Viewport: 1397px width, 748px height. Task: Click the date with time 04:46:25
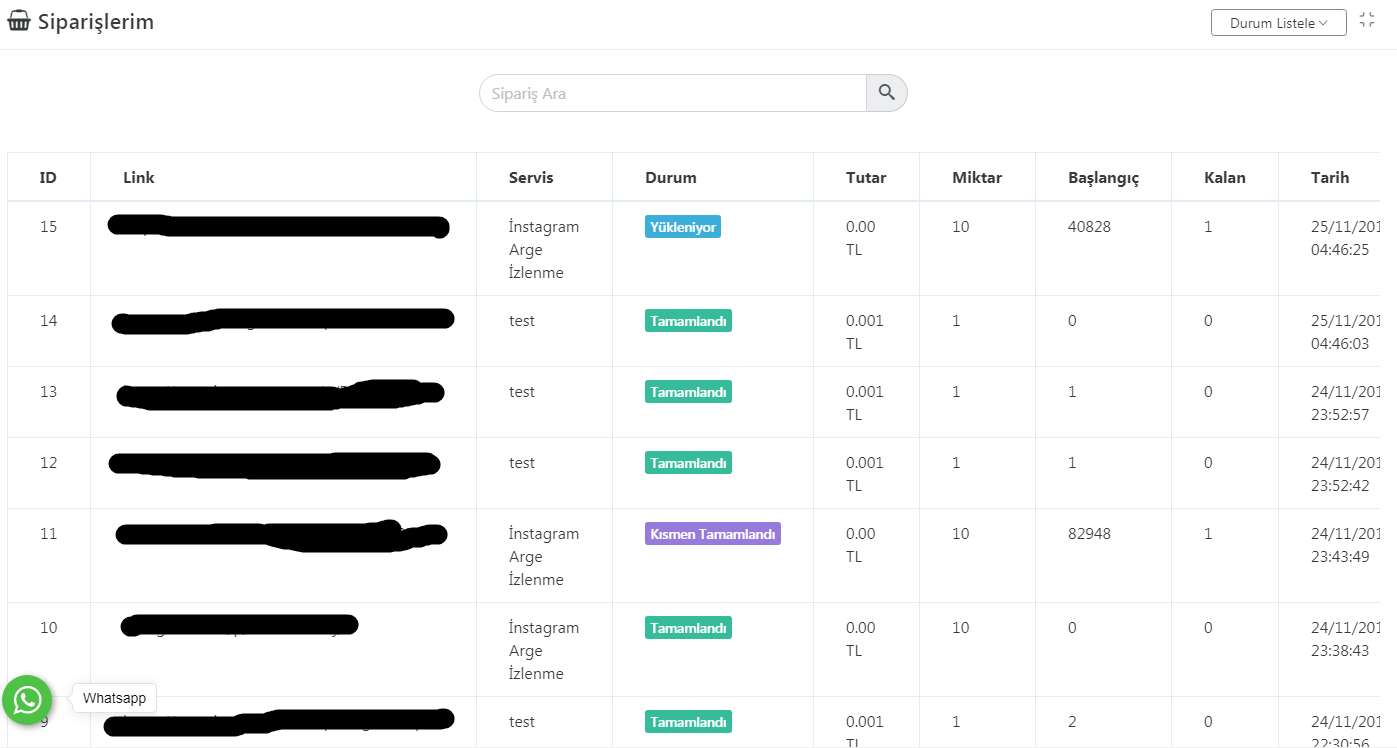coord(1345,238)
